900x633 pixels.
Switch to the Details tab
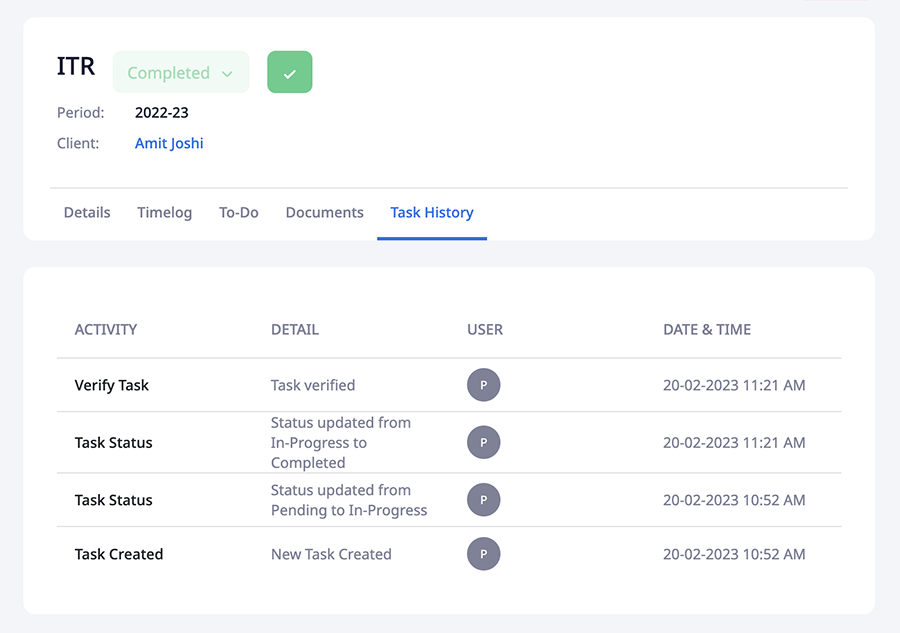coord(87,212)
